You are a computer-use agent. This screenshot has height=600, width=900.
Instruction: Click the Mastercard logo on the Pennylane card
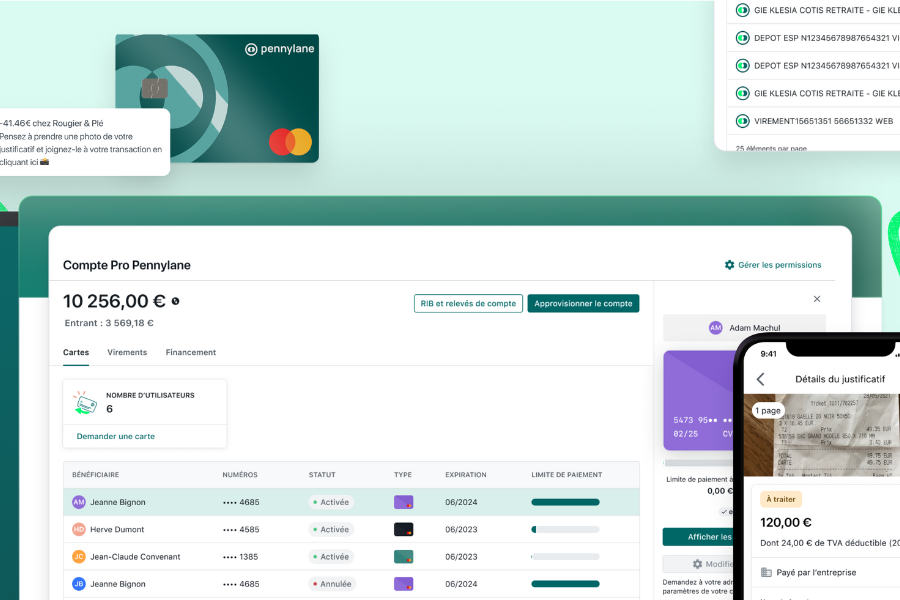pyautogui.click(x=290, y=142)
